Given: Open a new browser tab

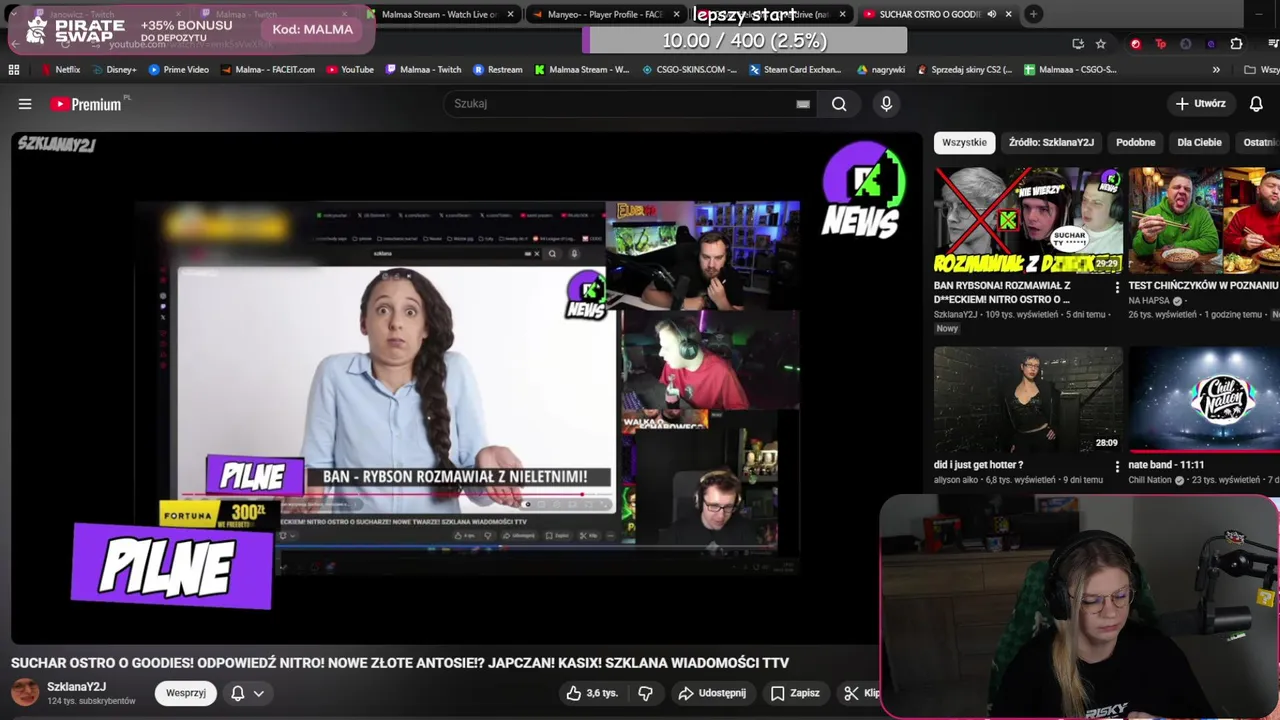Looking at the screenshot, I should pos(1033,14).
